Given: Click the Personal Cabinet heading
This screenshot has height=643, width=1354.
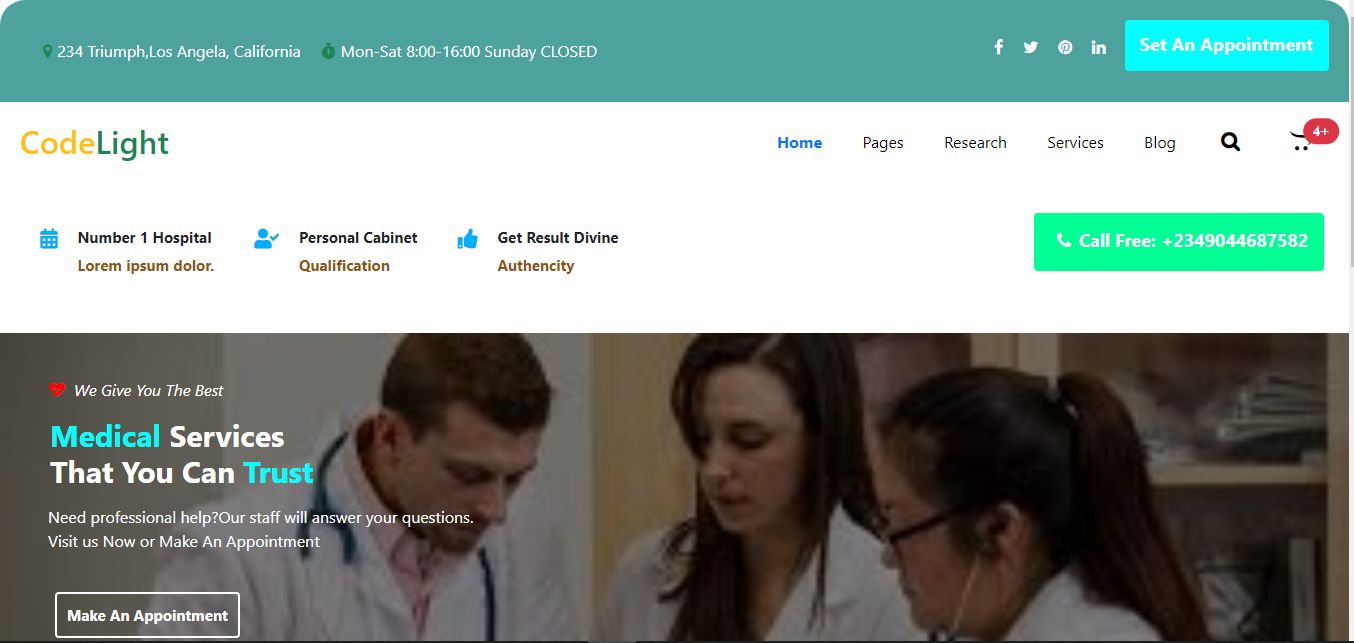Looking at the screenshot, I should (x=358, y=238).
